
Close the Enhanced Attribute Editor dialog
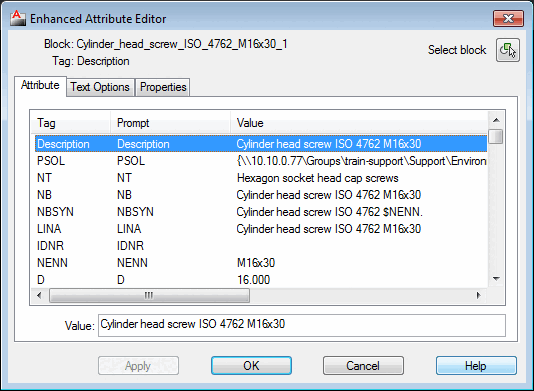point(508,18)
